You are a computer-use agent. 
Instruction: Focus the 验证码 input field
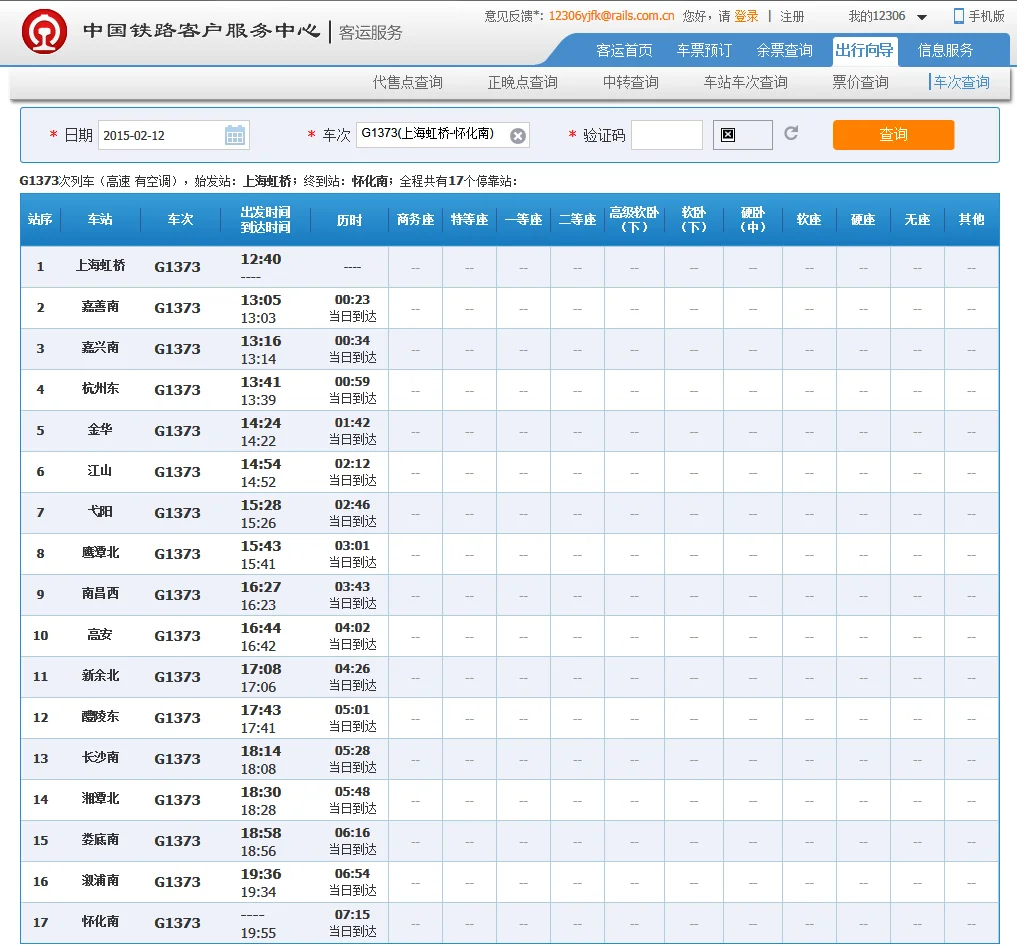coord(666,135)
